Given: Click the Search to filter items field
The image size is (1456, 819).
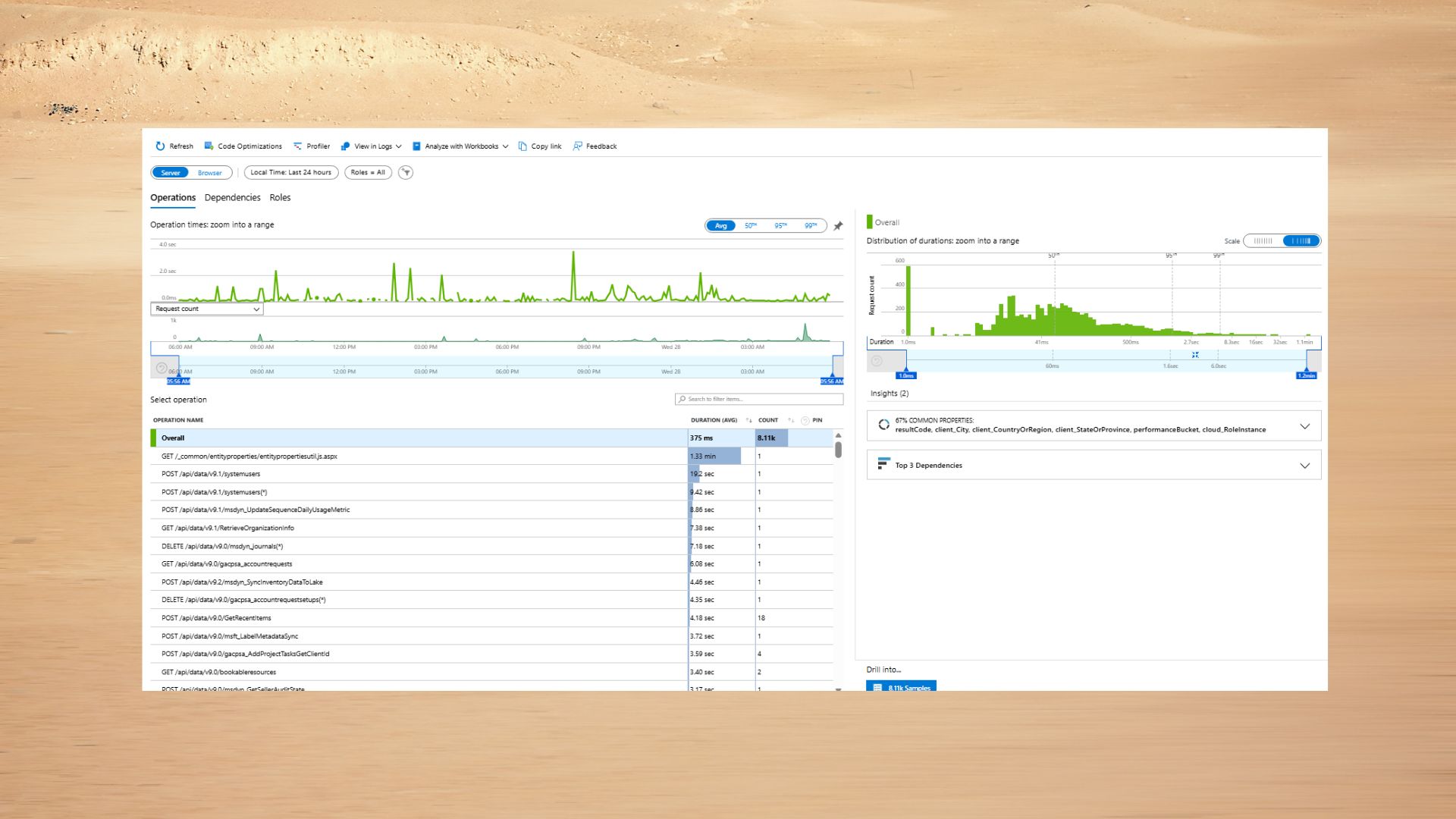Looking at the screenshot, I should (758, 399).
